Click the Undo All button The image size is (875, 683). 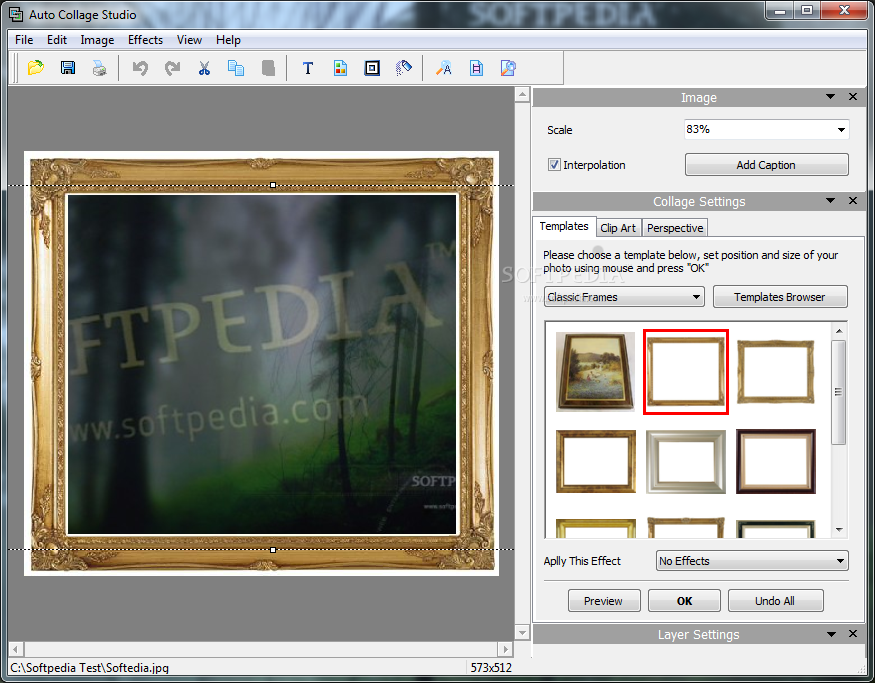pyautogui.click(x=775, y=601)
